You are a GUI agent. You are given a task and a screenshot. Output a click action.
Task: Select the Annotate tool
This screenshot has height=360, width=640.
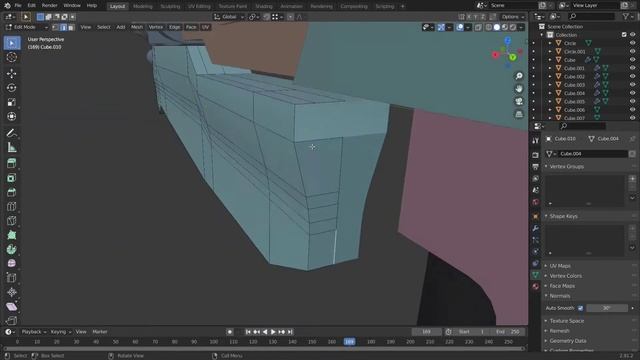(11, 133)
